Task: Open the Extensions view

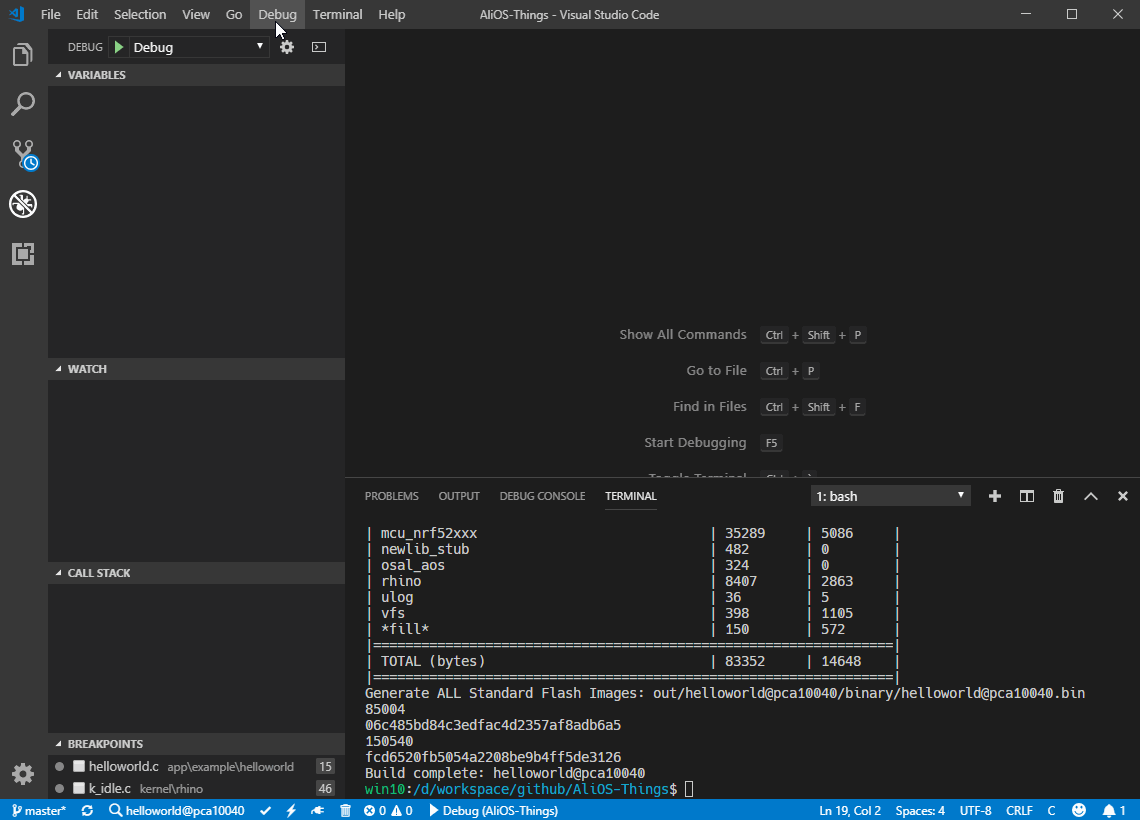Action: pyautogui.click(x=23, y=254)
